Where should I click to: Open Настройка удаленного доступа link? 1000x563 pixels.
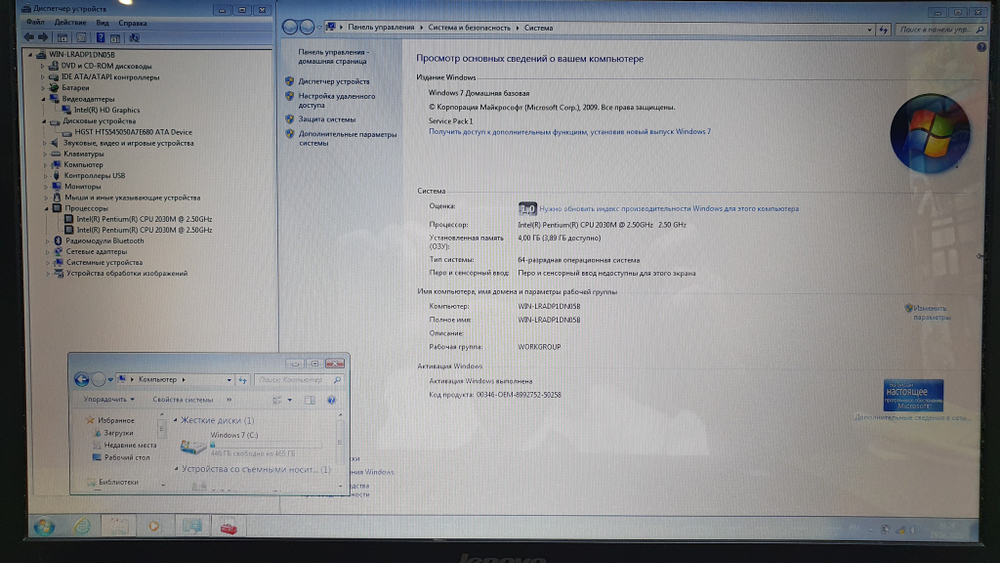337,101
